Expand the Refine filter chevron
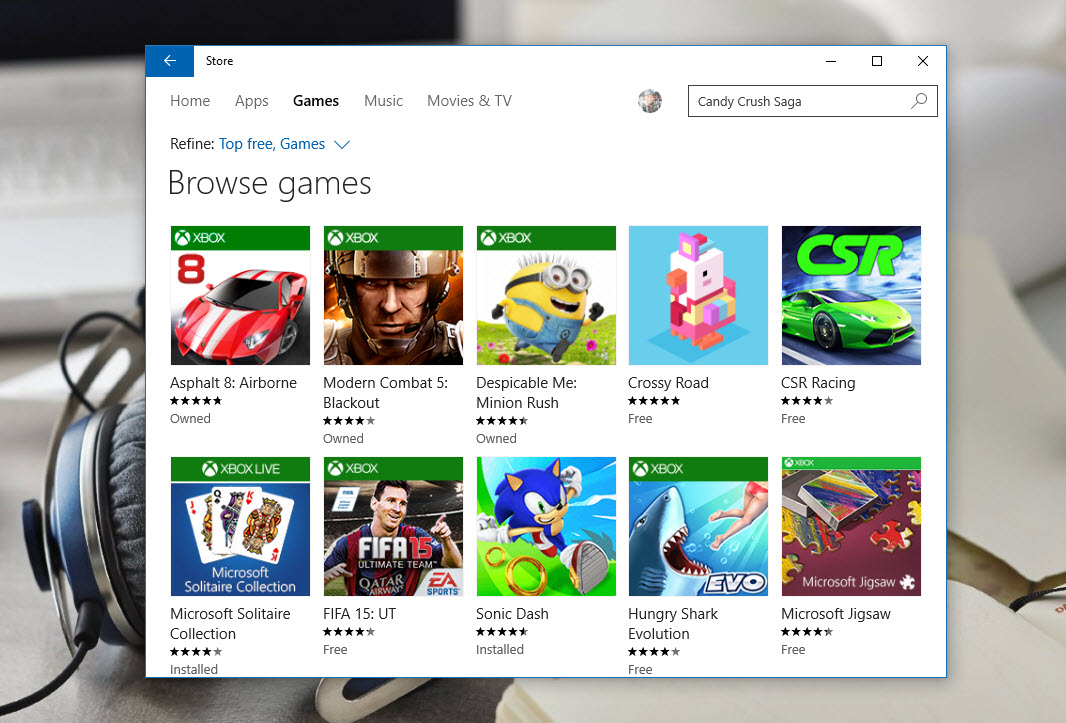The width and height of the screenshot is (1066, 723). coord(342,145)
